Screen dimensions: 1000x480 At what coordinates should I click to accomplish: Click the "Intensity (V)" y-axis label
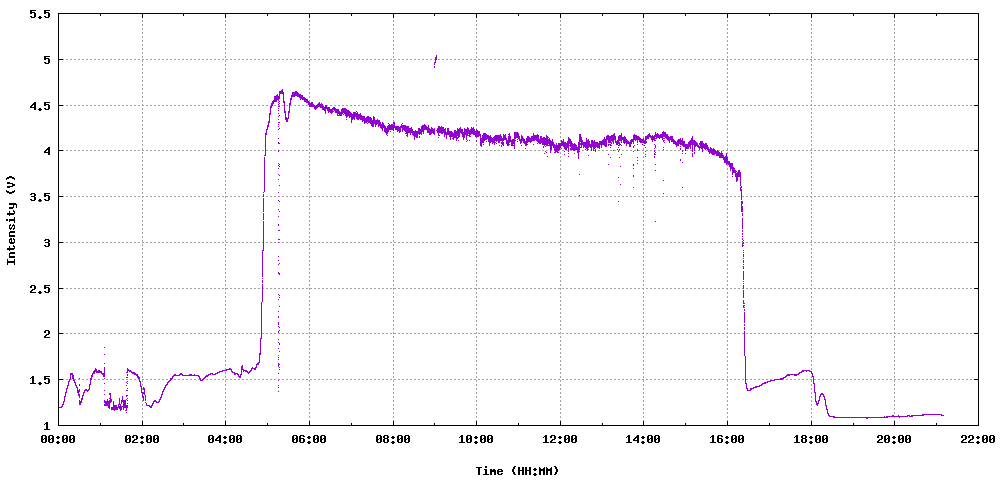coord(11,220)
